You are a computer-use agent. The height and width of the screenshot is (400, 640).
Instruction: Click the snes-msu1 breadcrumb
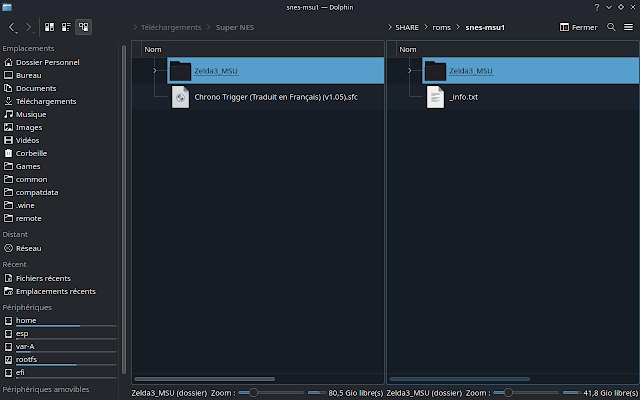point(485,27)
